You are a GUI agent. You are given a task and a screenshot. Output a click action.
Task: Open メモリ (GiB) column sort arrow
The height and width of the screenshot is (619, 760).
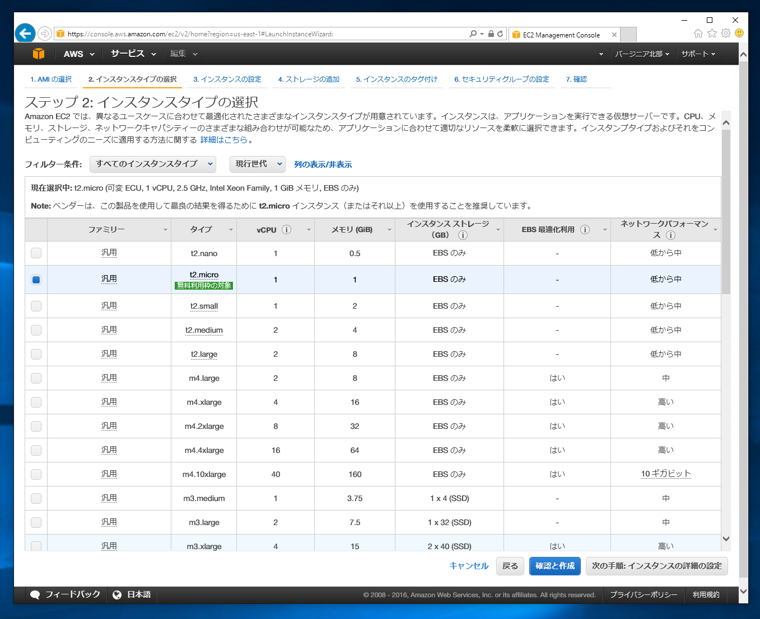coord(389,230)
